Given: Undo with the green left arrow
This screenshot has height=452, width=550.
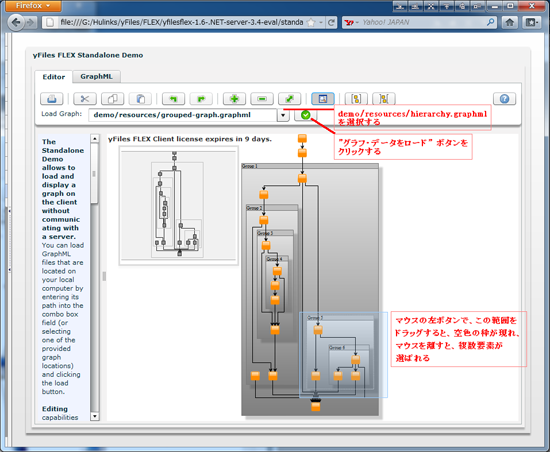Looking at the screenshot, I should [173, 99].
